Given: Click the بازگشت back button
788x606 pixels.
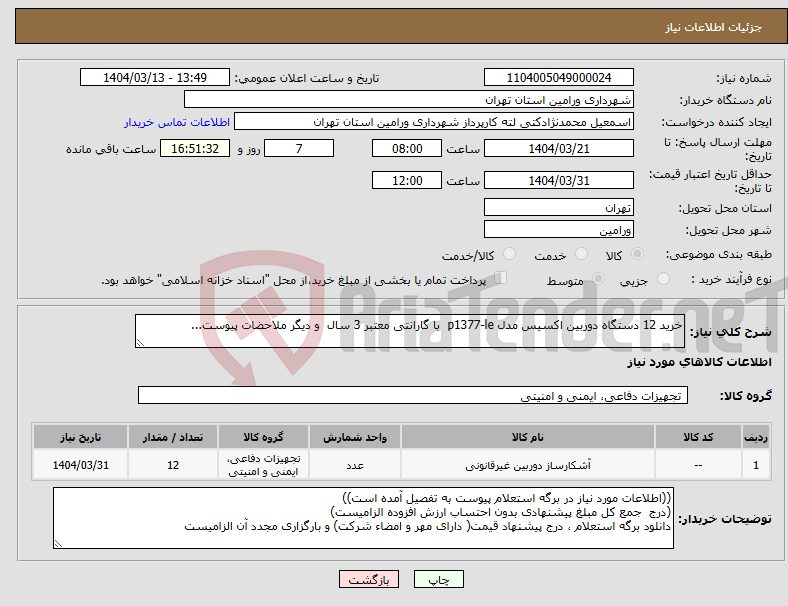Looking at the screenshot, I should (x=369, y=579).
